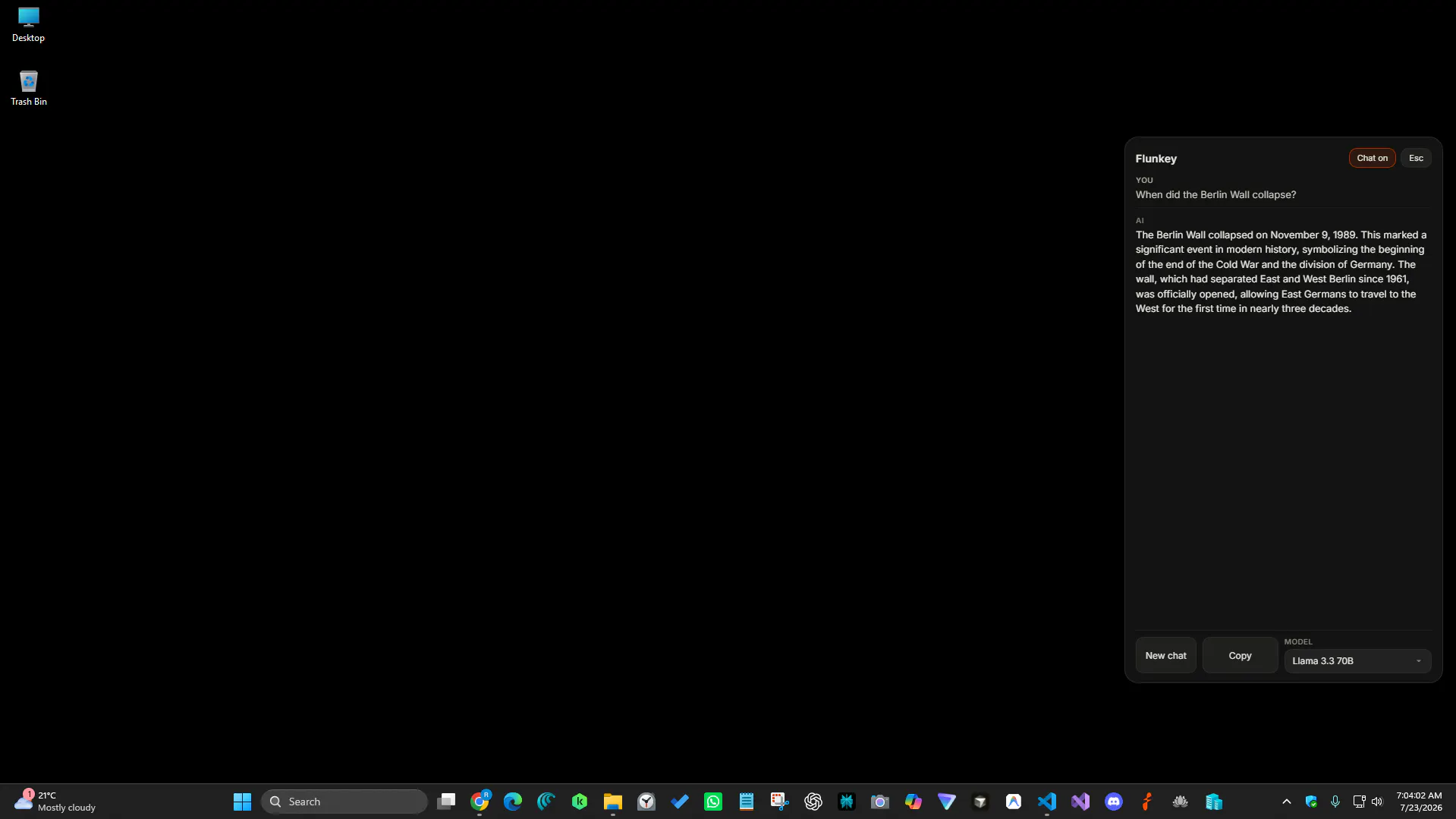Open the weather widget showing 21°C
The height and width of the screenshot is (819, 1456).
(x=55, y=802)
